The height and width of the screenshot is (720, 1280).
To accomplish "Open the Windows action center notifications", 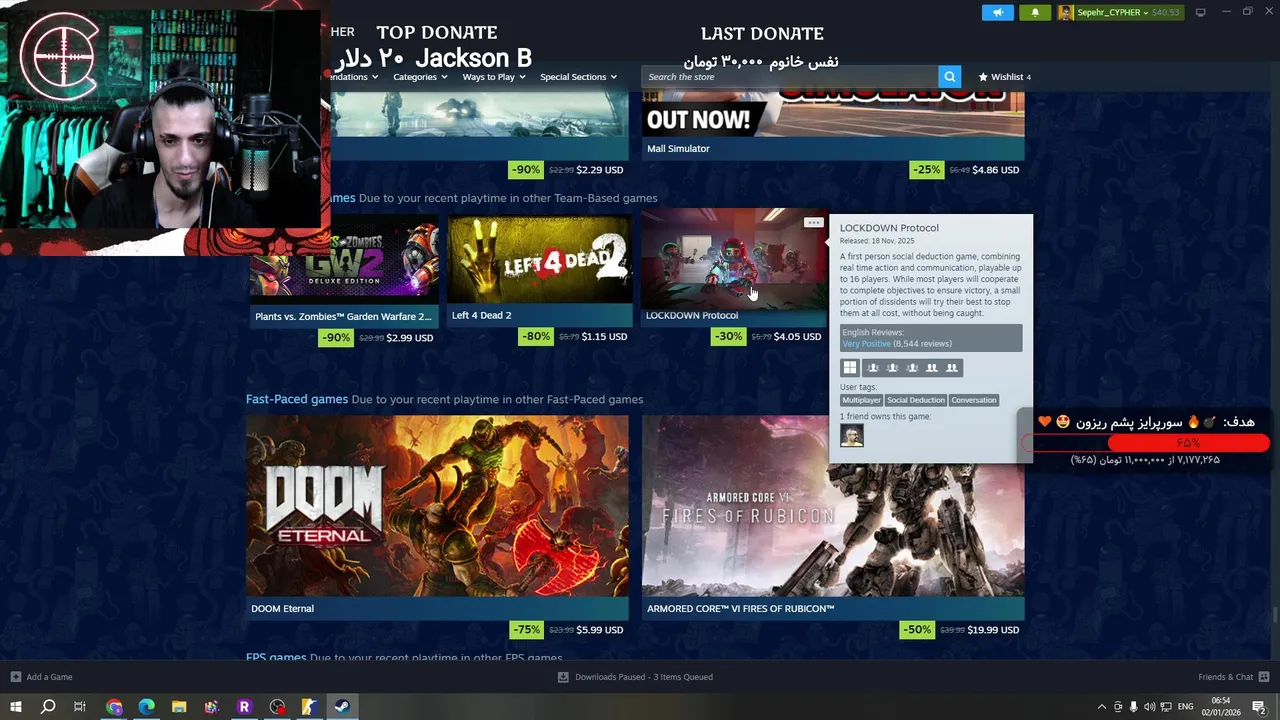I will tap(1260, 707).
